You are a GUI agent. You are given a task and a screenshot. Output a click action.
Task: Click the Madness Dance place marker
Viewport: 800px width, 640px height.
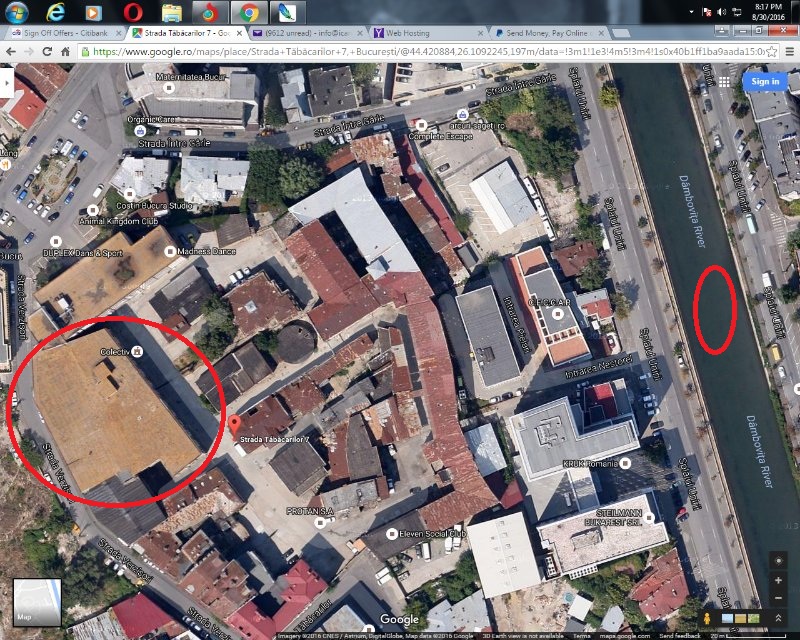pyautogui.click(x=170, y=251)
